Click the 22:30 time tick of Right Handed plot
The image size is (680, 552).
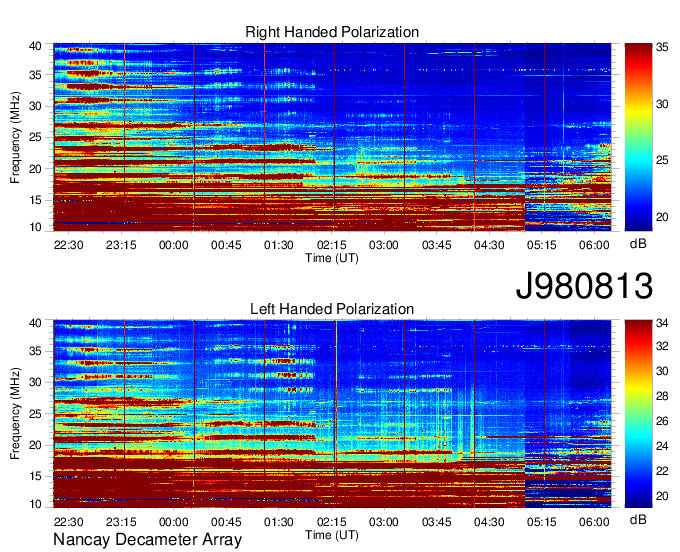[69, 245]
